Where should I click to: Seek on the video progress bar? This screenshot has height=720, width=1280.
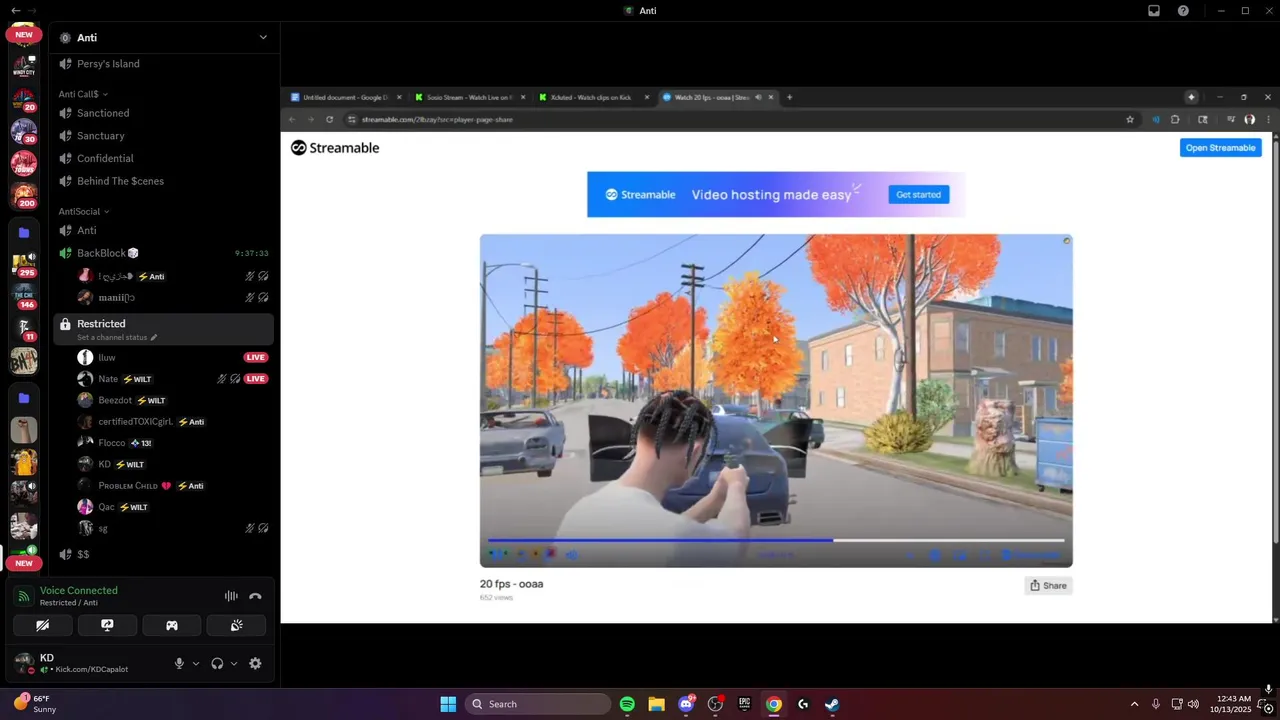coord(776,540)
